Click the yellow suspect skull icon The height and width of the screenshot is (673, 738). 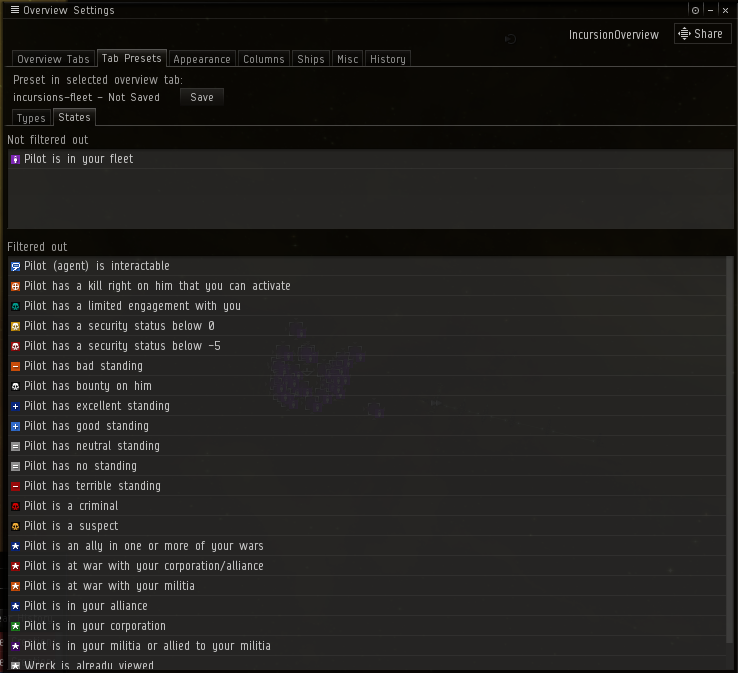click(x=16, y=527)
